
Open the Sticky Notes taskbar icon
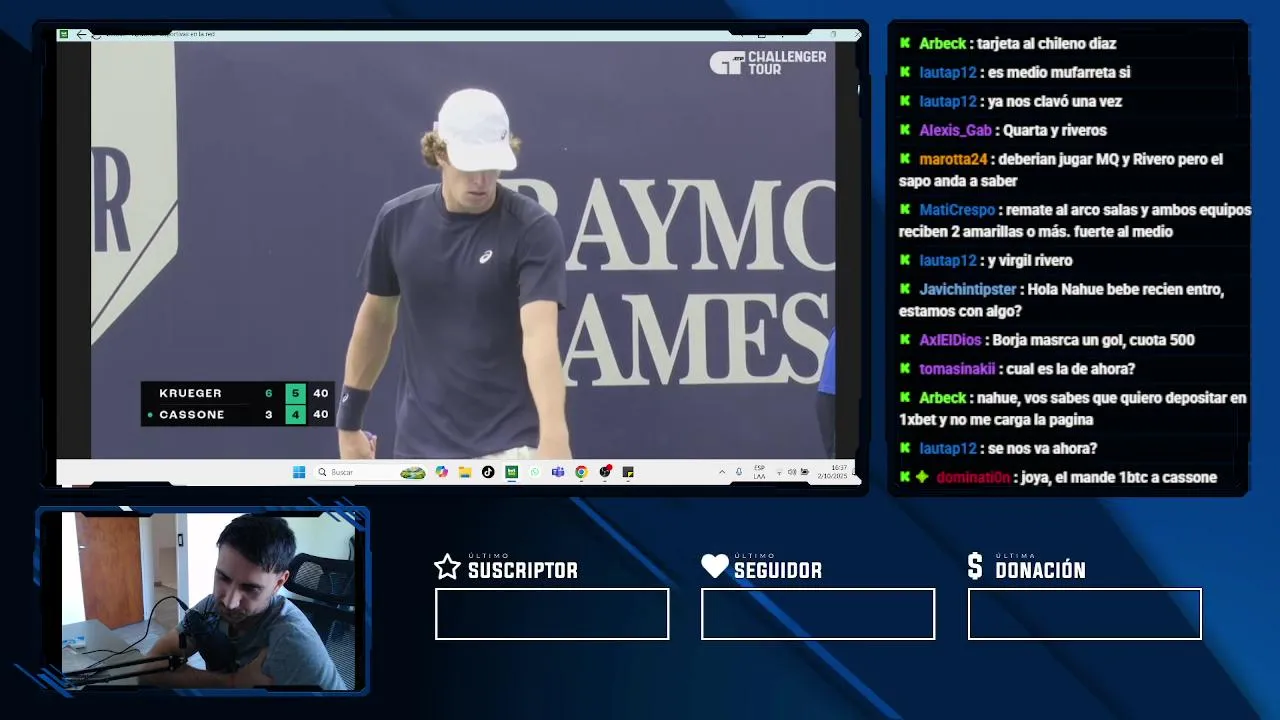pos(628,472)
